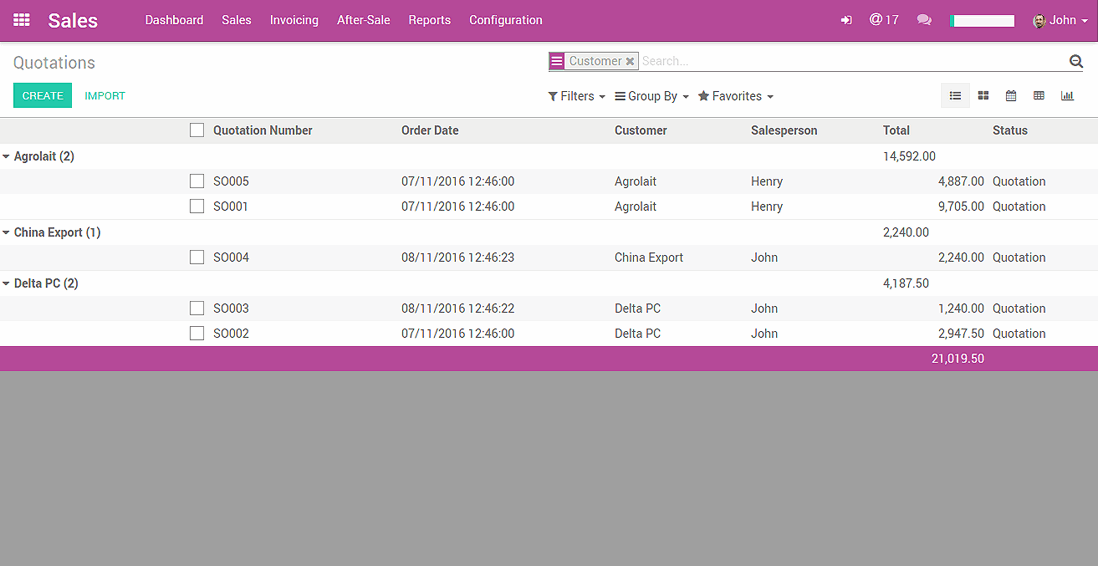Click the search magnifier icon

pos(1076,62)
